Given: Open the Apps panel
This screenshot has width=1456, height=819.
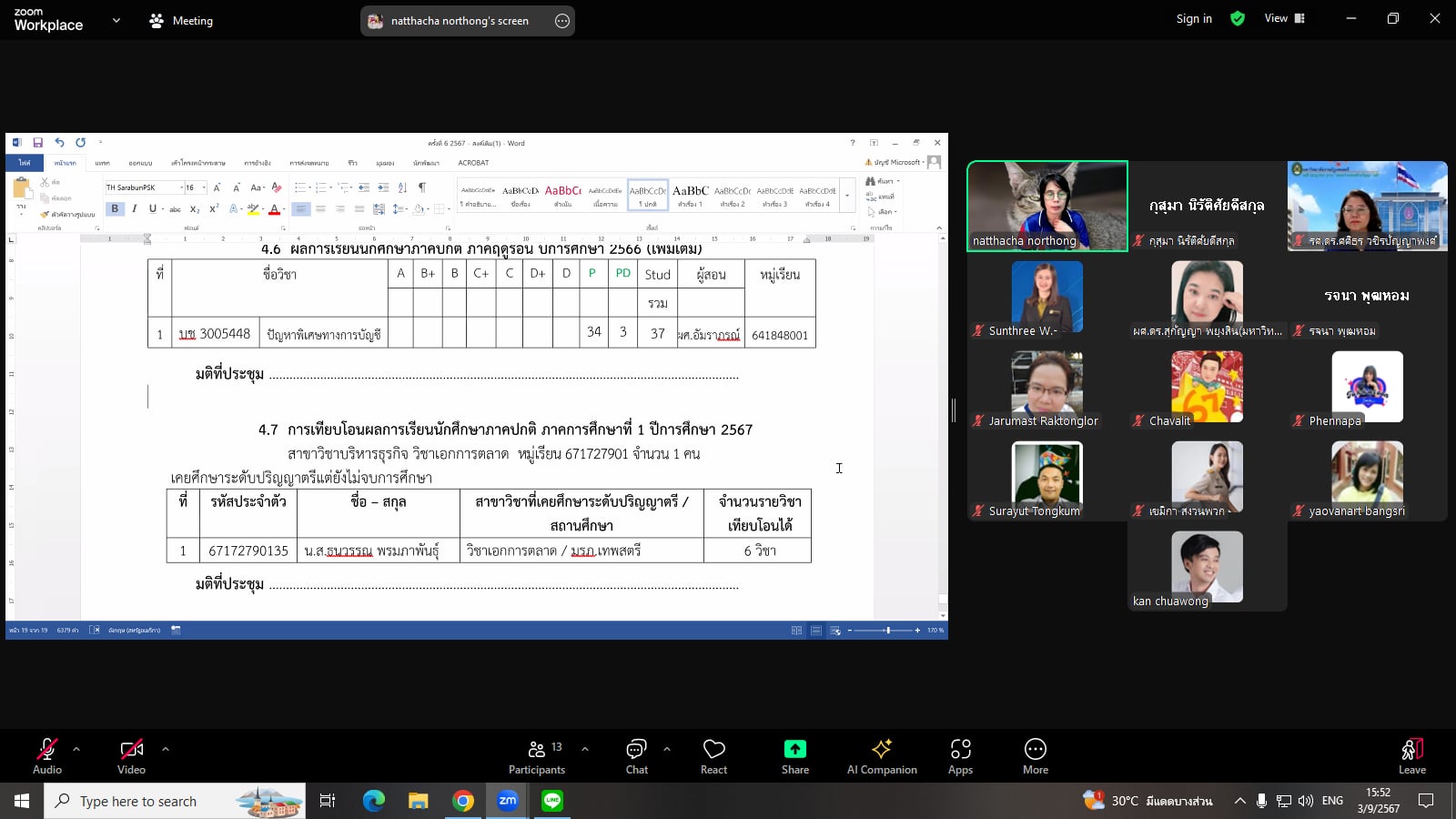Looking at the screenshot, I should tap(960, 755).
